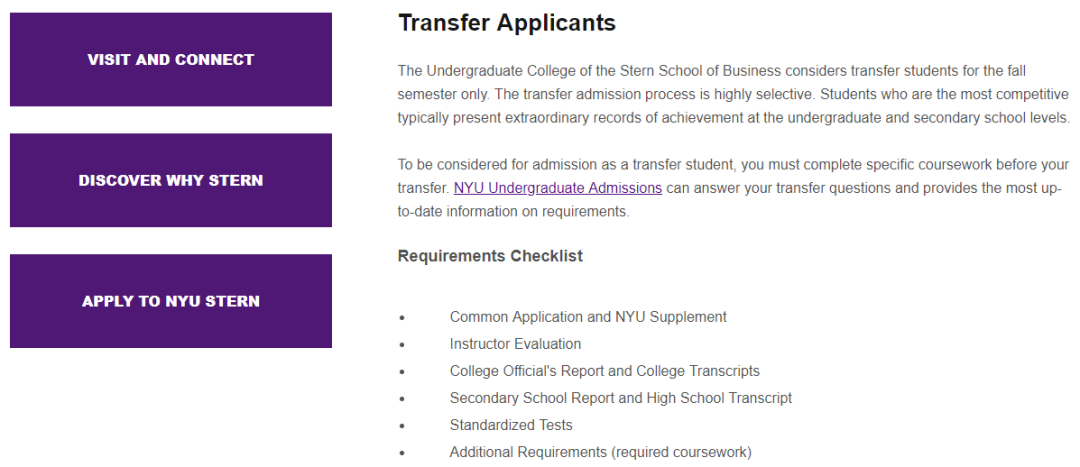Click the paragraph starting "To be considered"
Image resolution: width=1080 pixels, height=467 pixels.
point(734,188)
